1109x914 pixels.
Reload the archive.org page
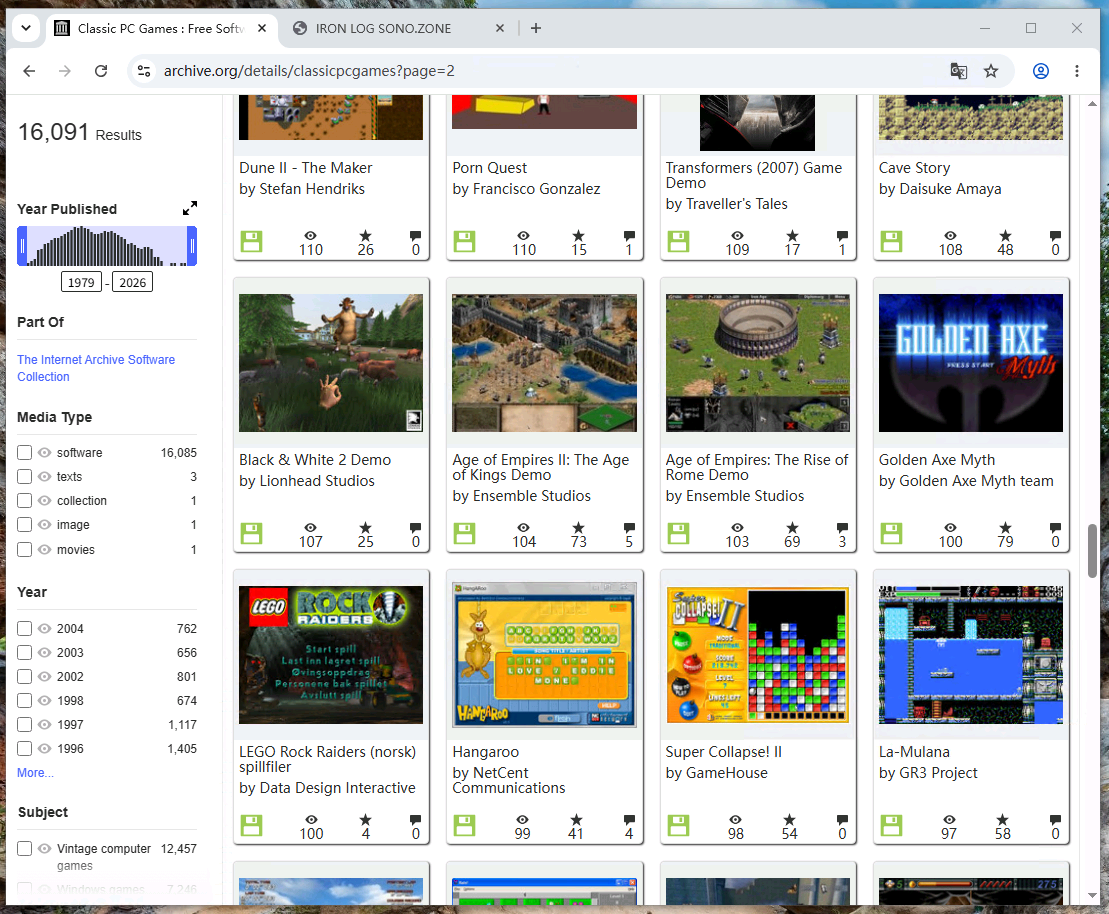coord(101,71)
